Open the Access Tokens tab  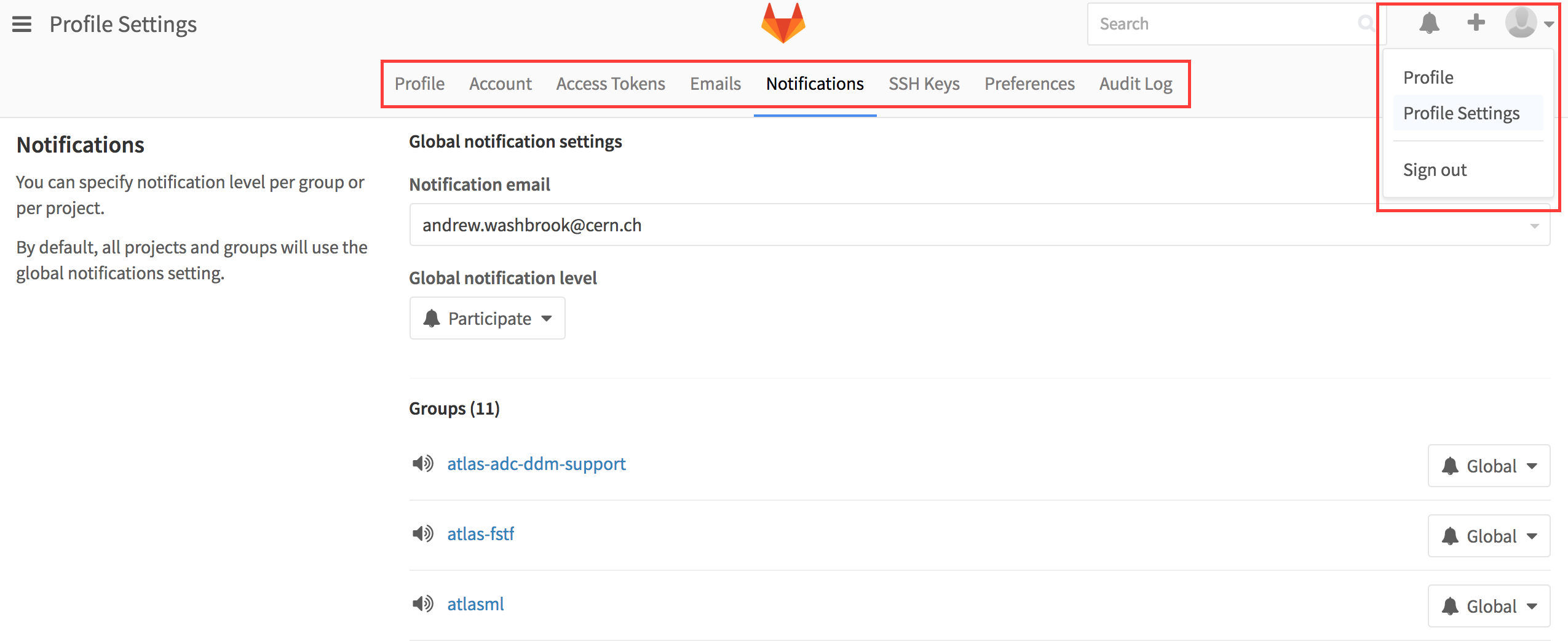[611, 84]
